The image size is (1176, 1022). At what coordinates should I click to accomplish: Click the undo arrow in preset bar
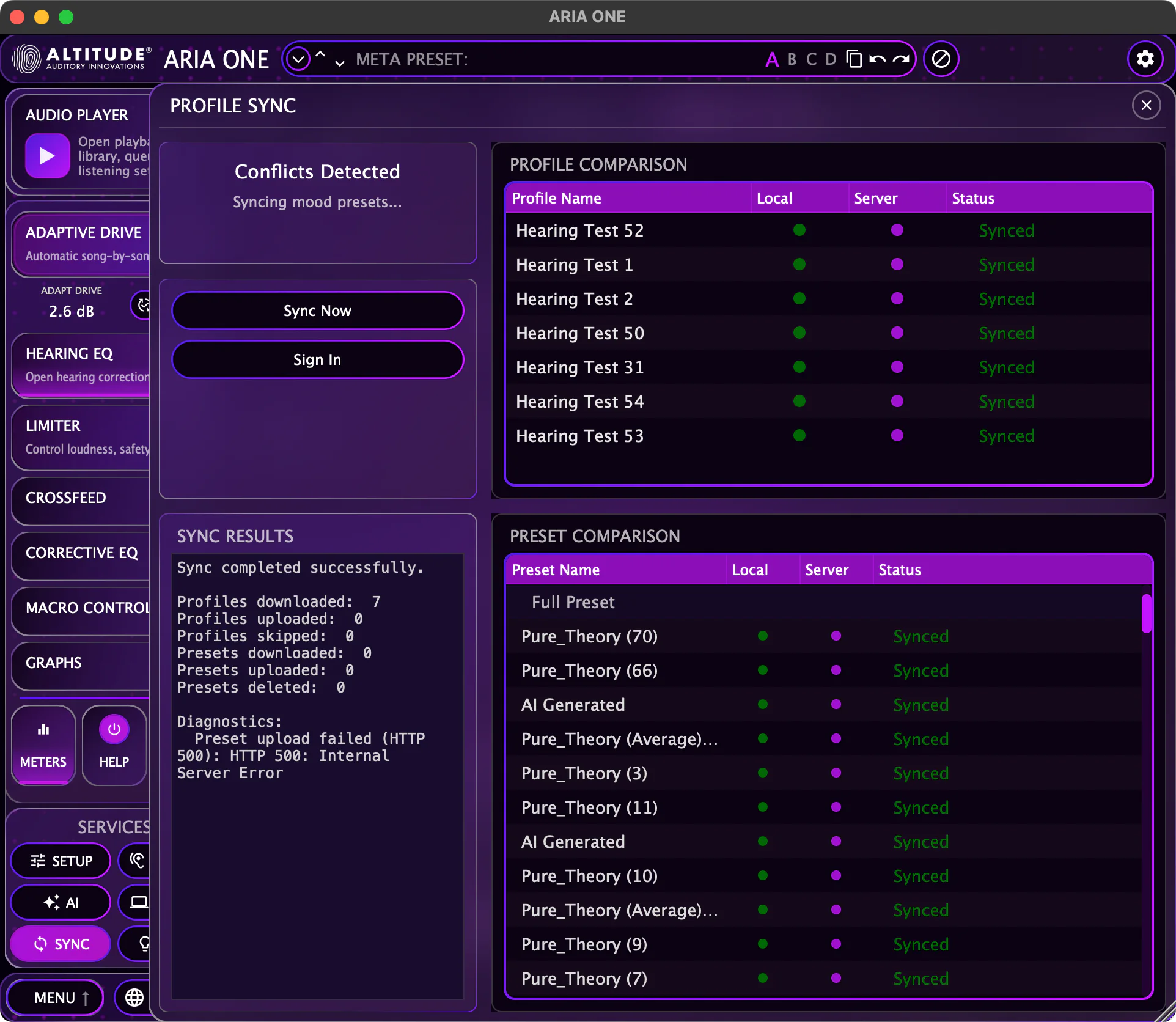(x=877, y=59)
